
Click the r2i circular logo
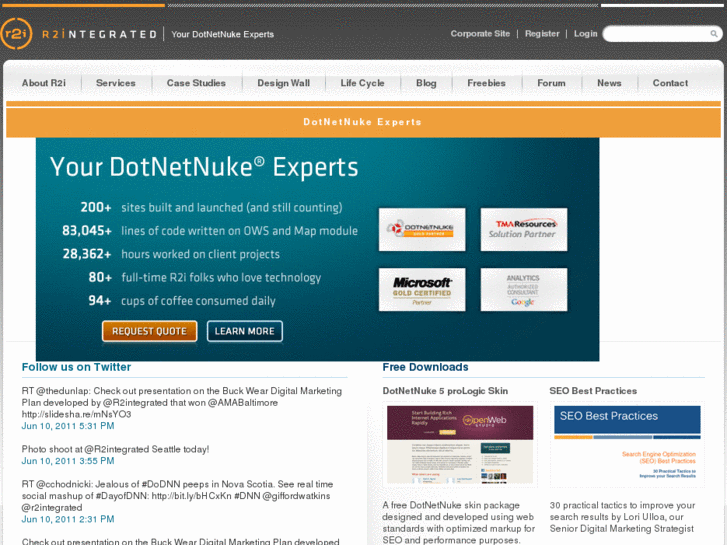[x=16, y=34]
